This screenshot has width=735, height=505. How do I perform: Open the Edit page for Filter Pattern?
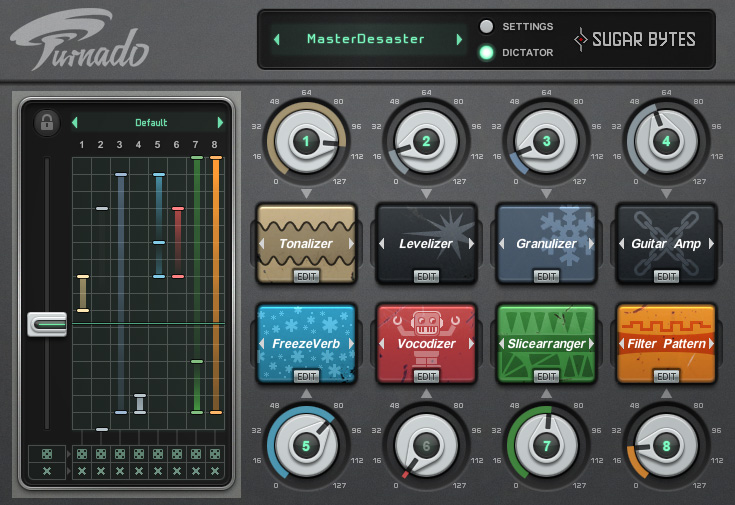[667, 376]
